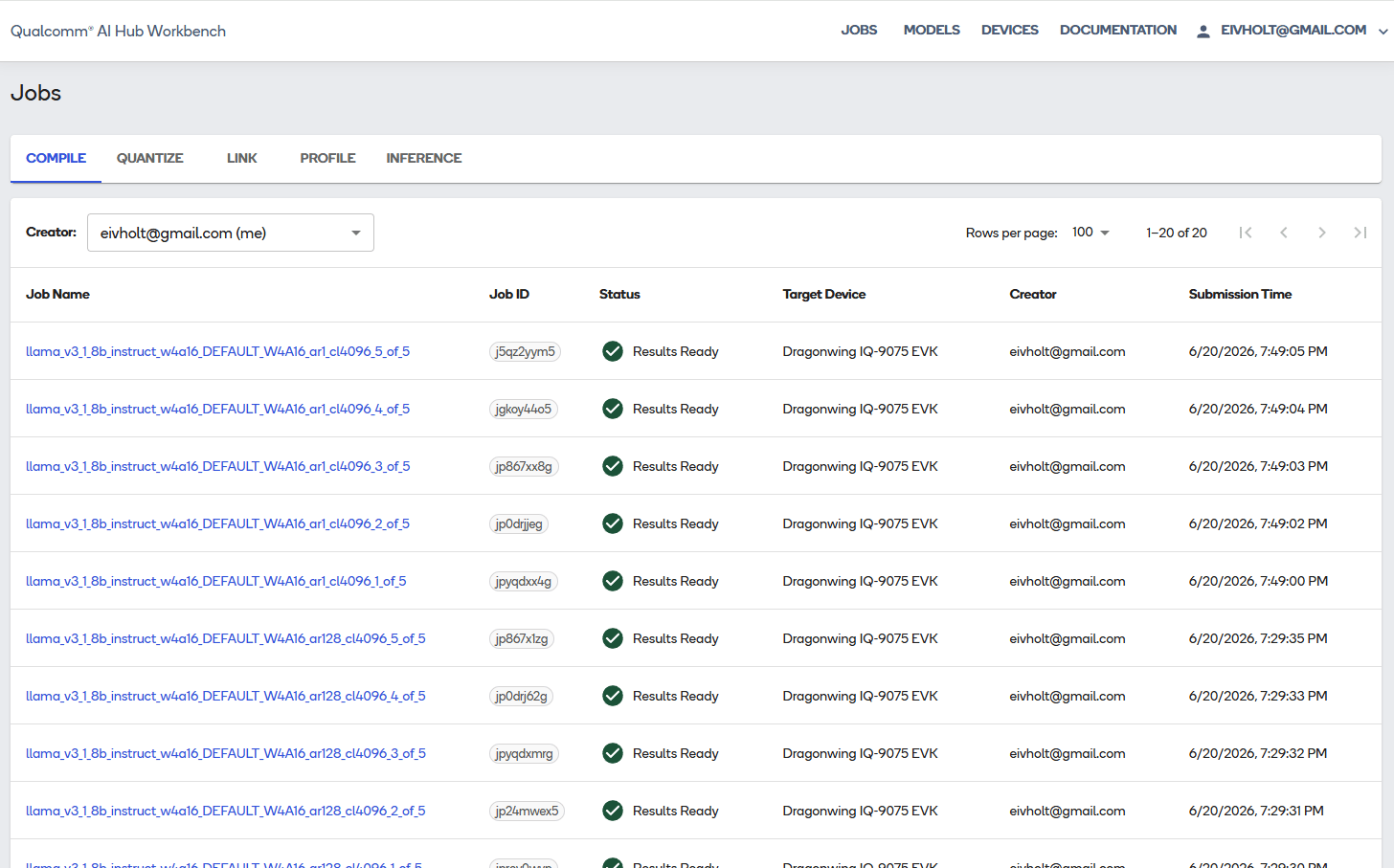
Task: Click the green check icon for job jp24mwex5
Action: point(613,811)
